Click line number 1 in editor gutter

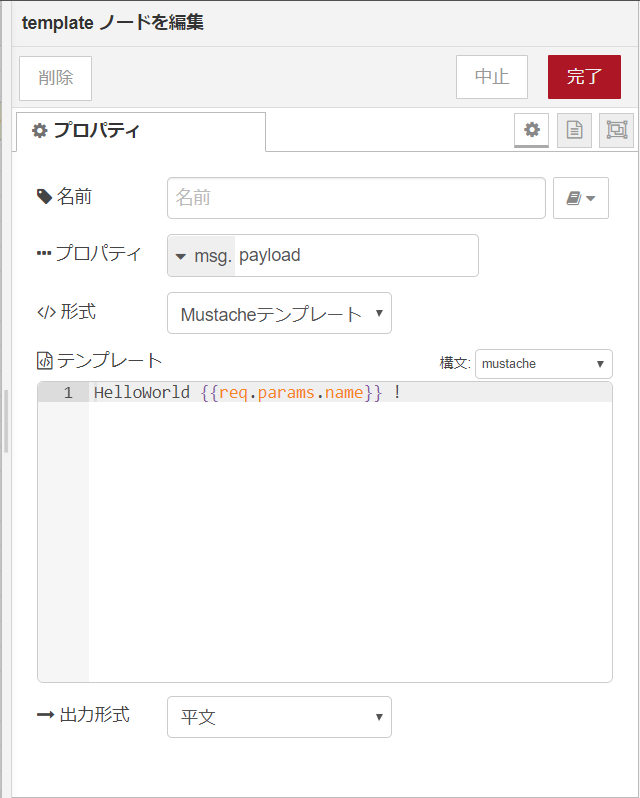68,392
